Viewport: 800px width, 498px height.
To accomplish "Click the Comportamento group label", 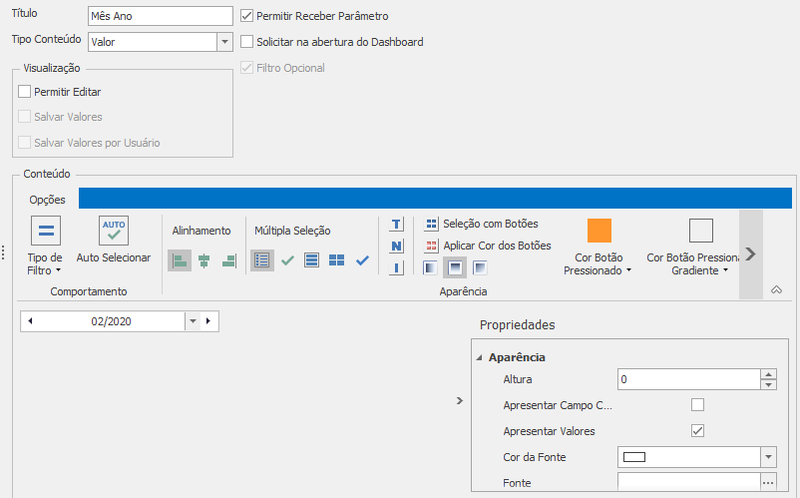I will pos(89,291).
